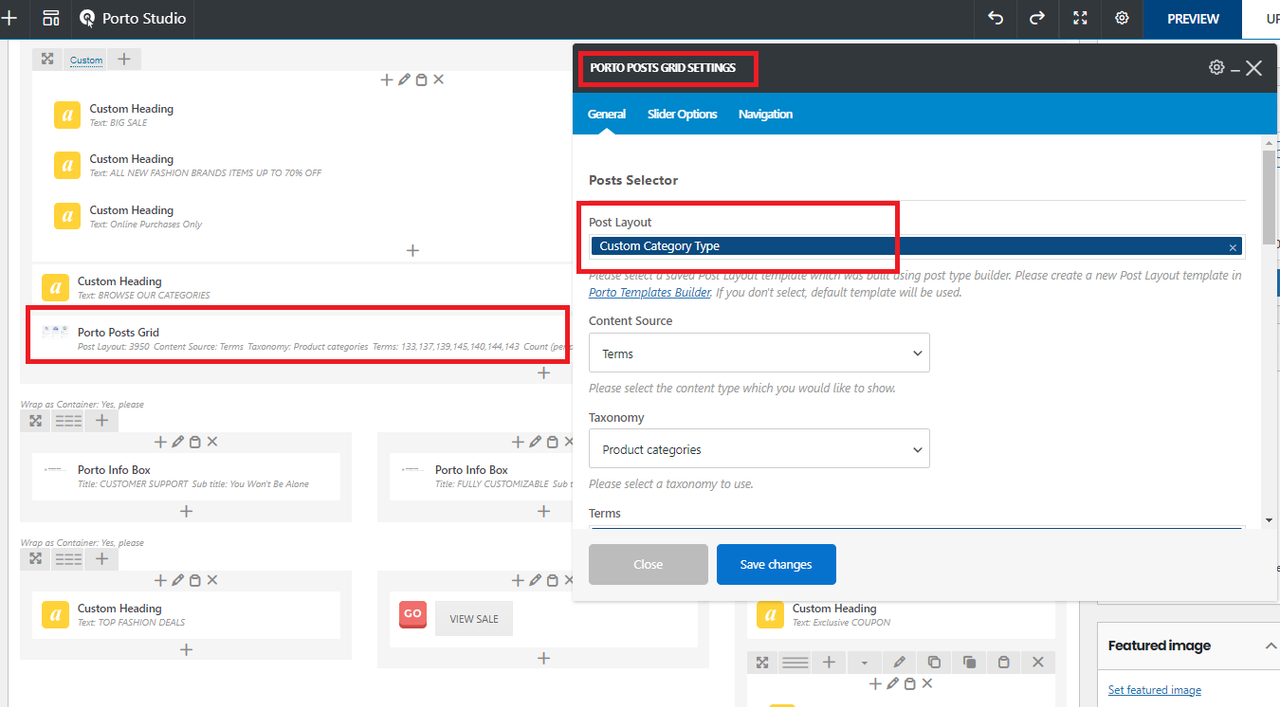Click move handle icon beside Custom row label
This screenshot has height=707, width=1280.
point(47,59)
